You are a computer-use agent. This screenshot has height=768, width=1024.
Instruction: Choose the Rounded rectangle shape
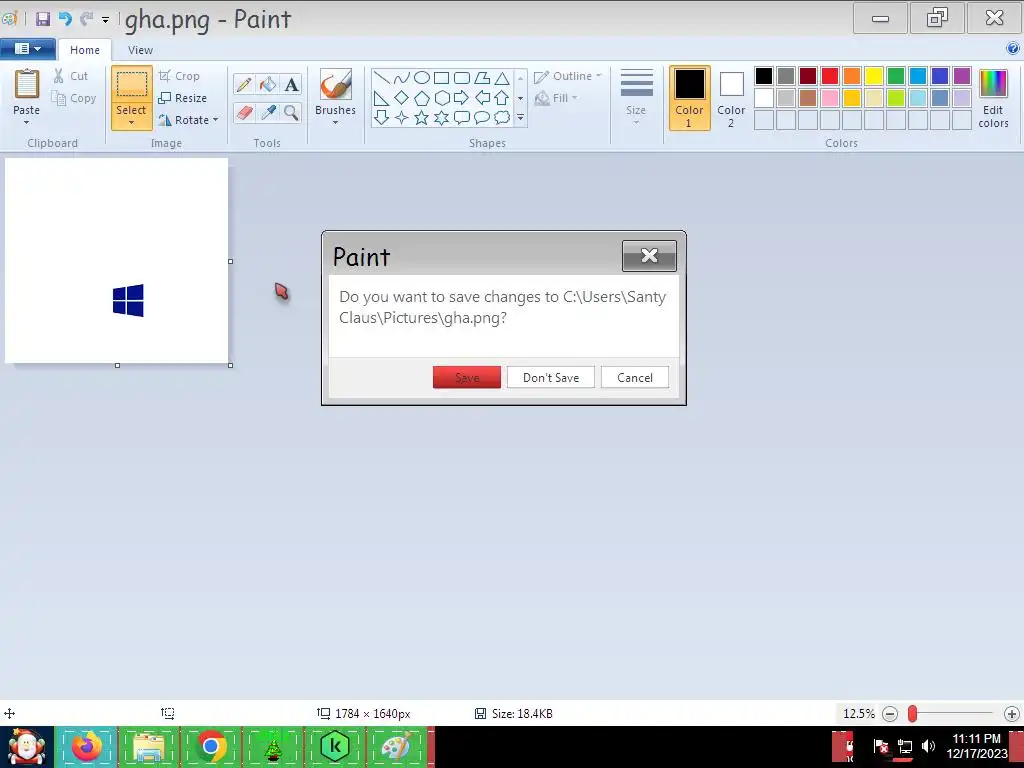(462, 78)
